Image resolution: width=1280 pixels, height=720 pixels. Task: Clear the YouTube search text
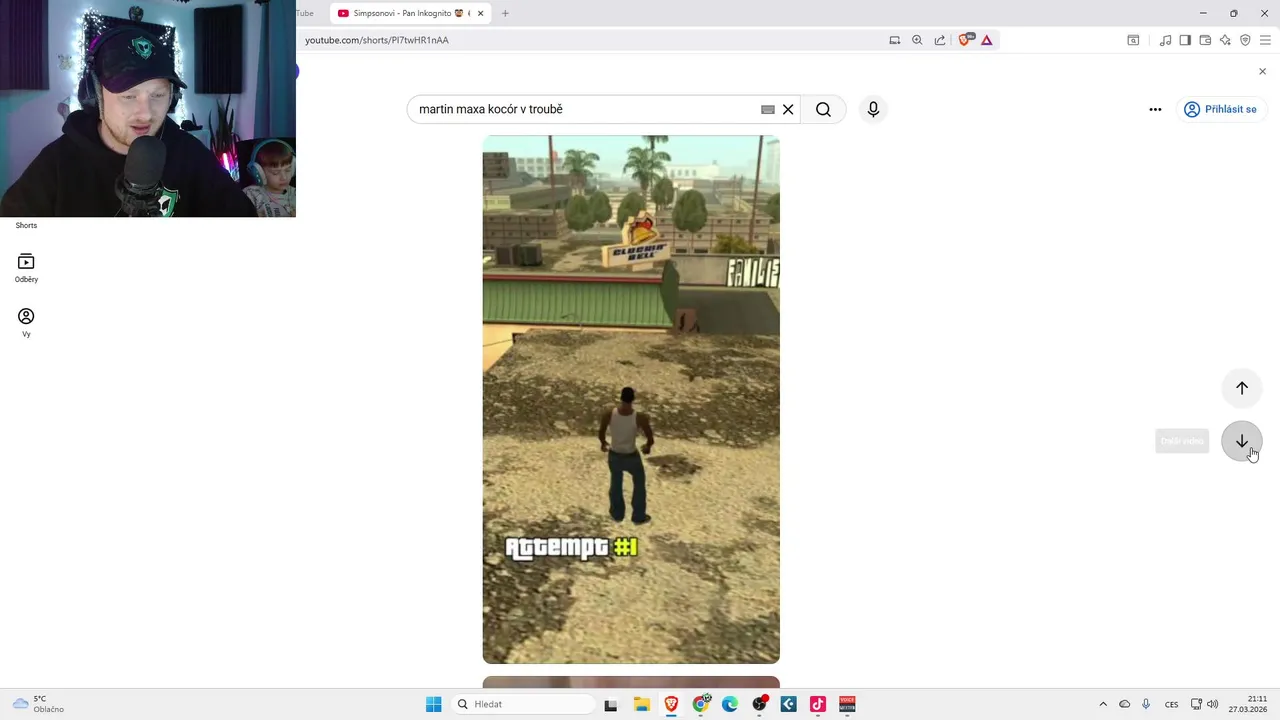pos(788,109)
